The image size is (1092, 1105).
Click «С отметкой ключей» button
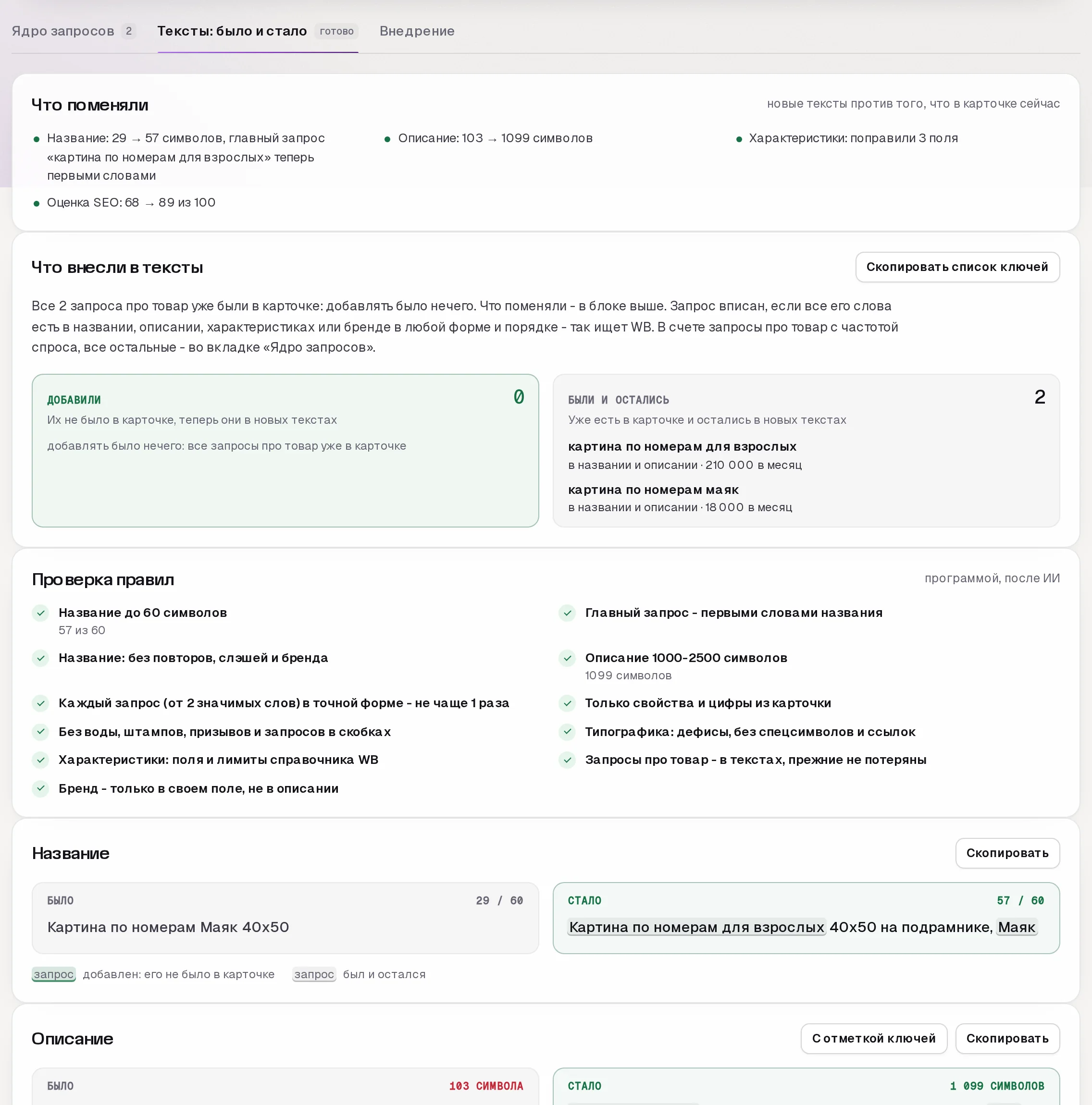[x=873, y=1038]
